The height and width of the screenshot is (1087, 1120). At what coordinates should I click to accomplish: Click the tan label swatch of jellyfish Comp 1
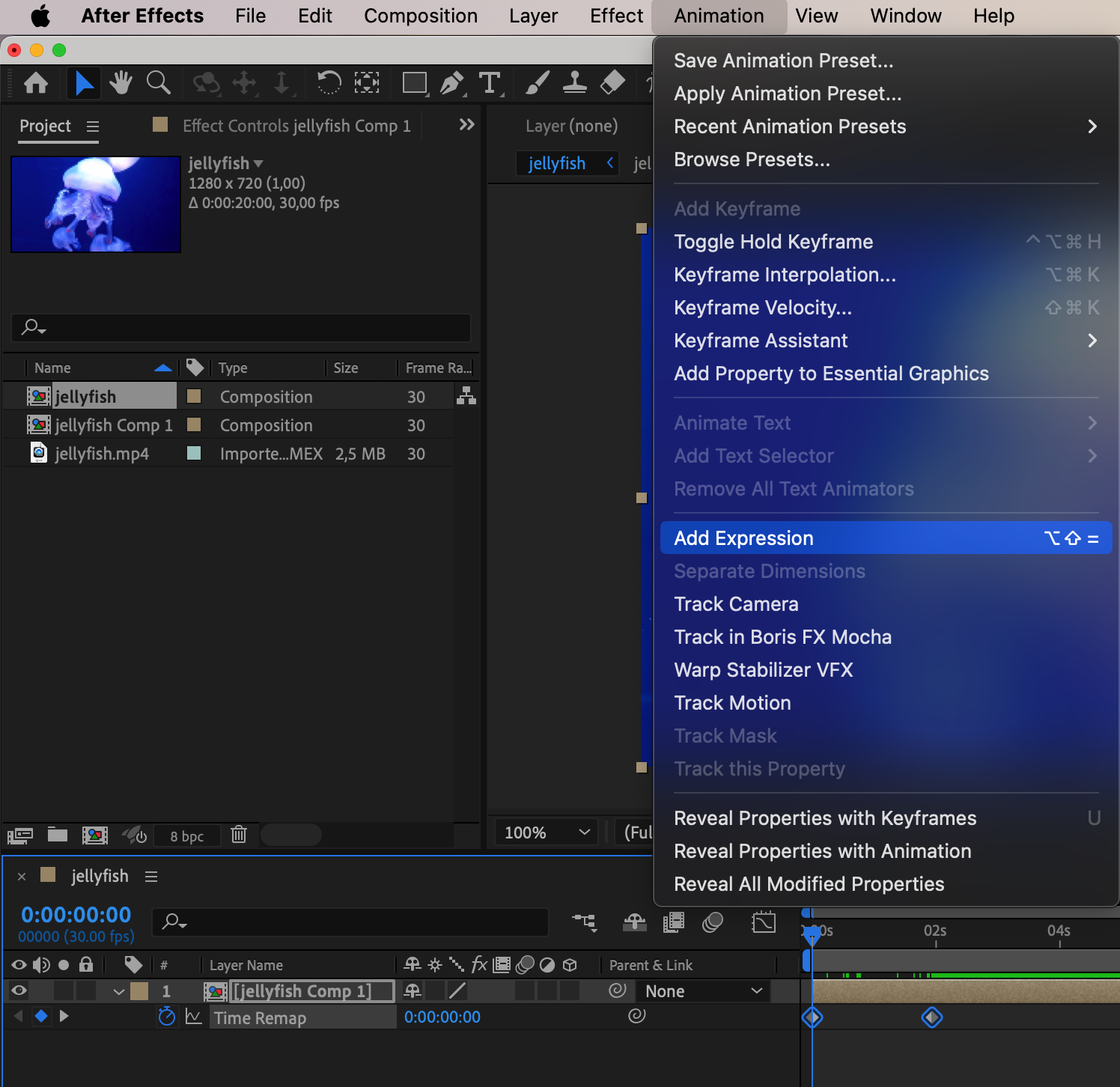pos(194,424)
